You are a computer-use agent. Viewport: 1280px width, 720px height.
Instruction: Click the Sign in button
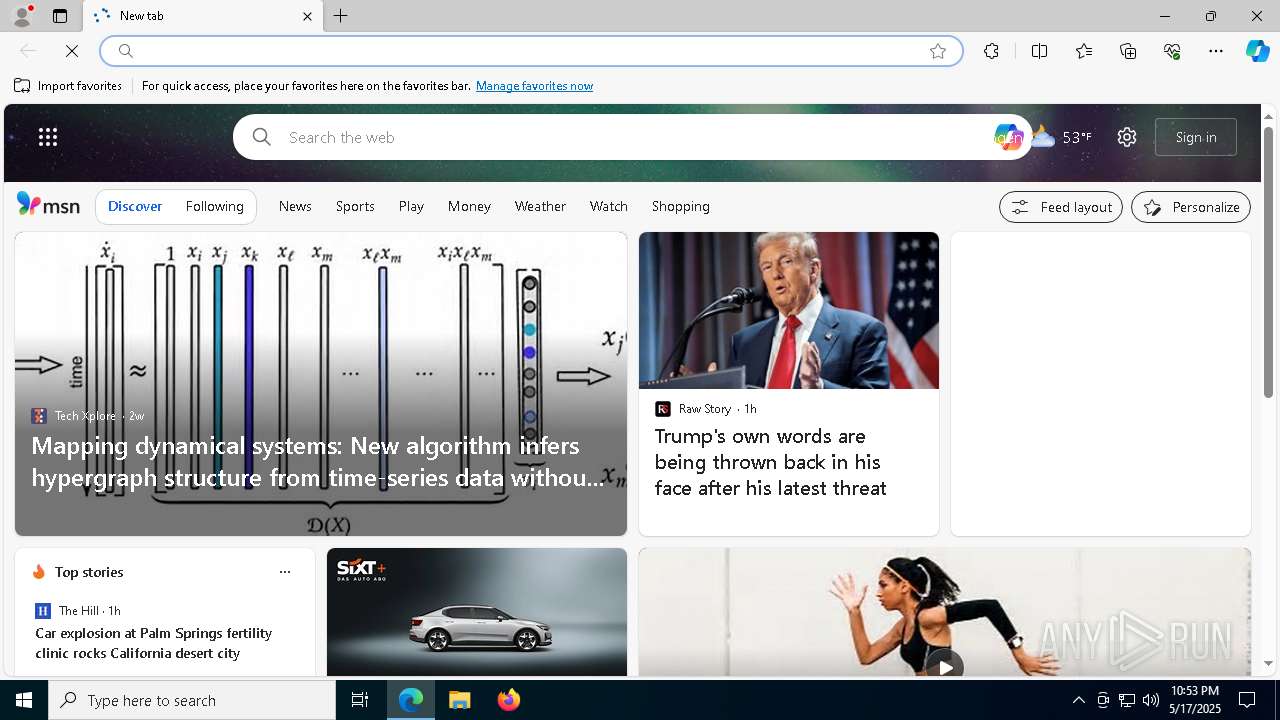[x=1196, y=137]
